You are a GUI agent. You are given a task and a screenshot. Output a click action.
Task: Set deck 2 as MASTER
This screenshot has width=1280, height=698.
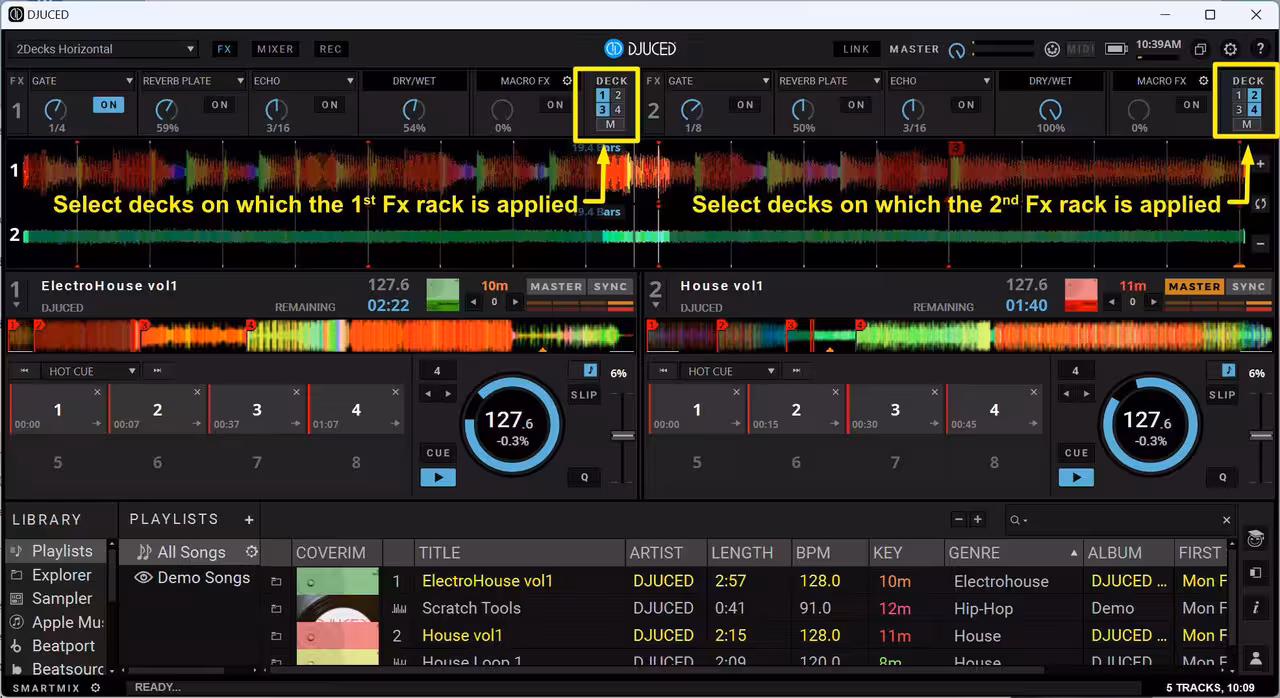click(1194, 287)
